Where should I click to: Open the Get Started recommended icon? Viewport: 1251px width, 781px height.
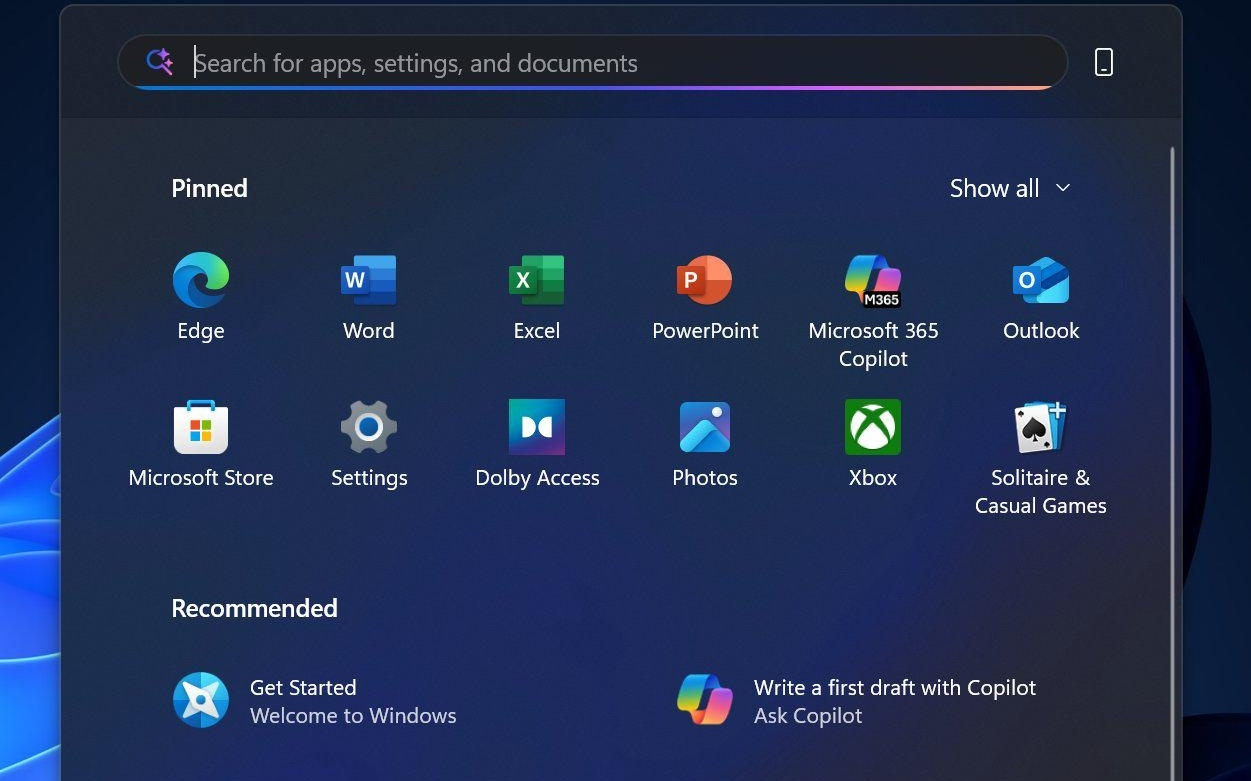(201, 700)
